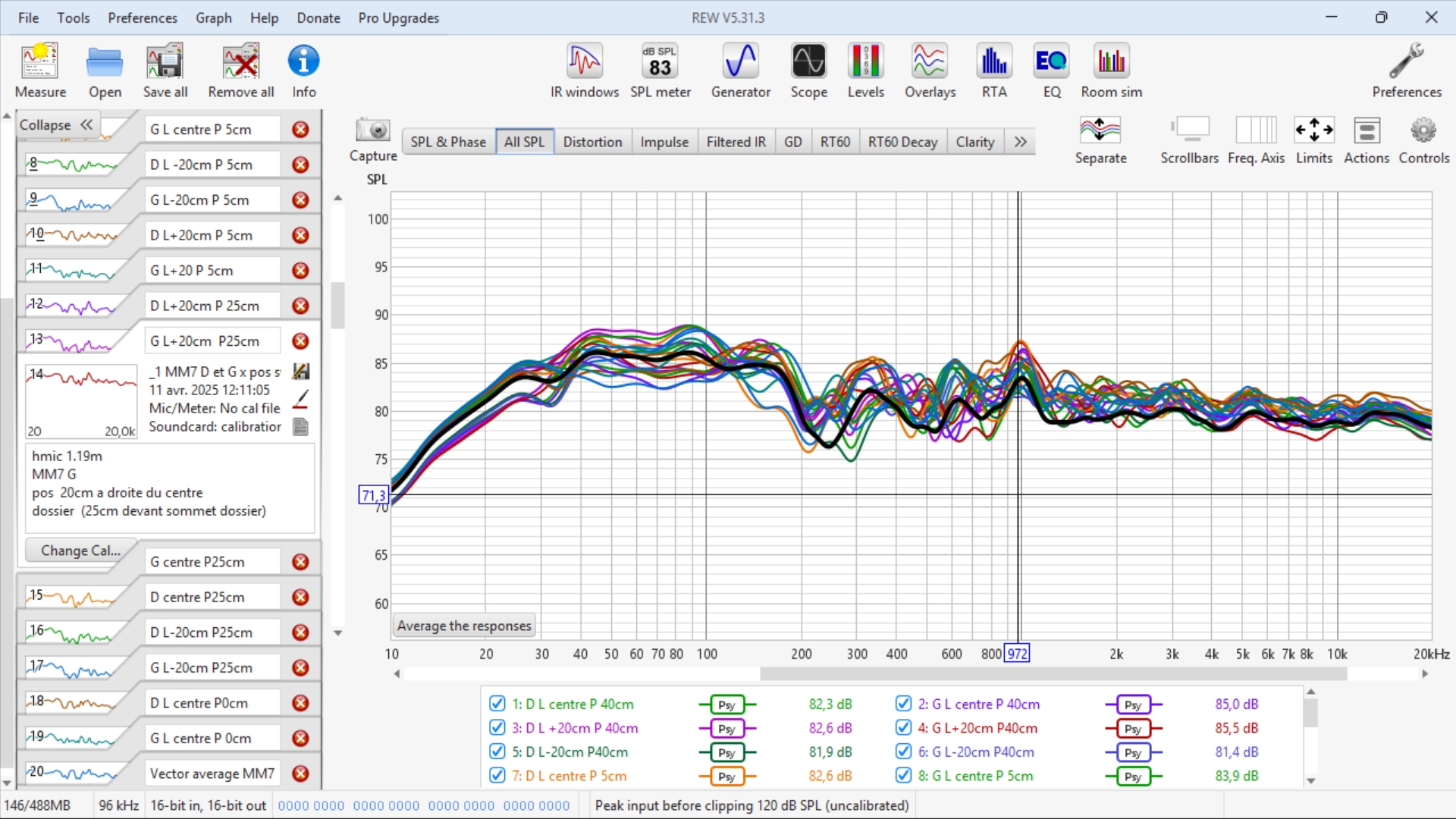
Task: Open the Overlays window
Action: [930, 71]
